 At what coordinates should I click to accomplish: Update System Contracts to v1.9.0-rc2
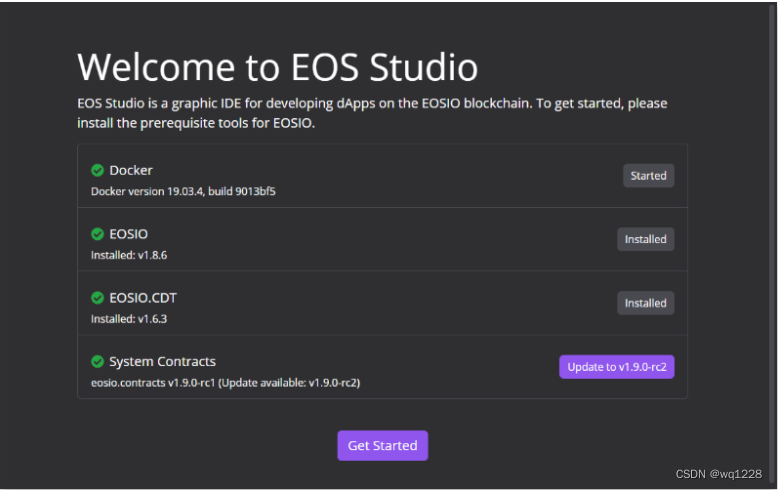click(617, 367)
